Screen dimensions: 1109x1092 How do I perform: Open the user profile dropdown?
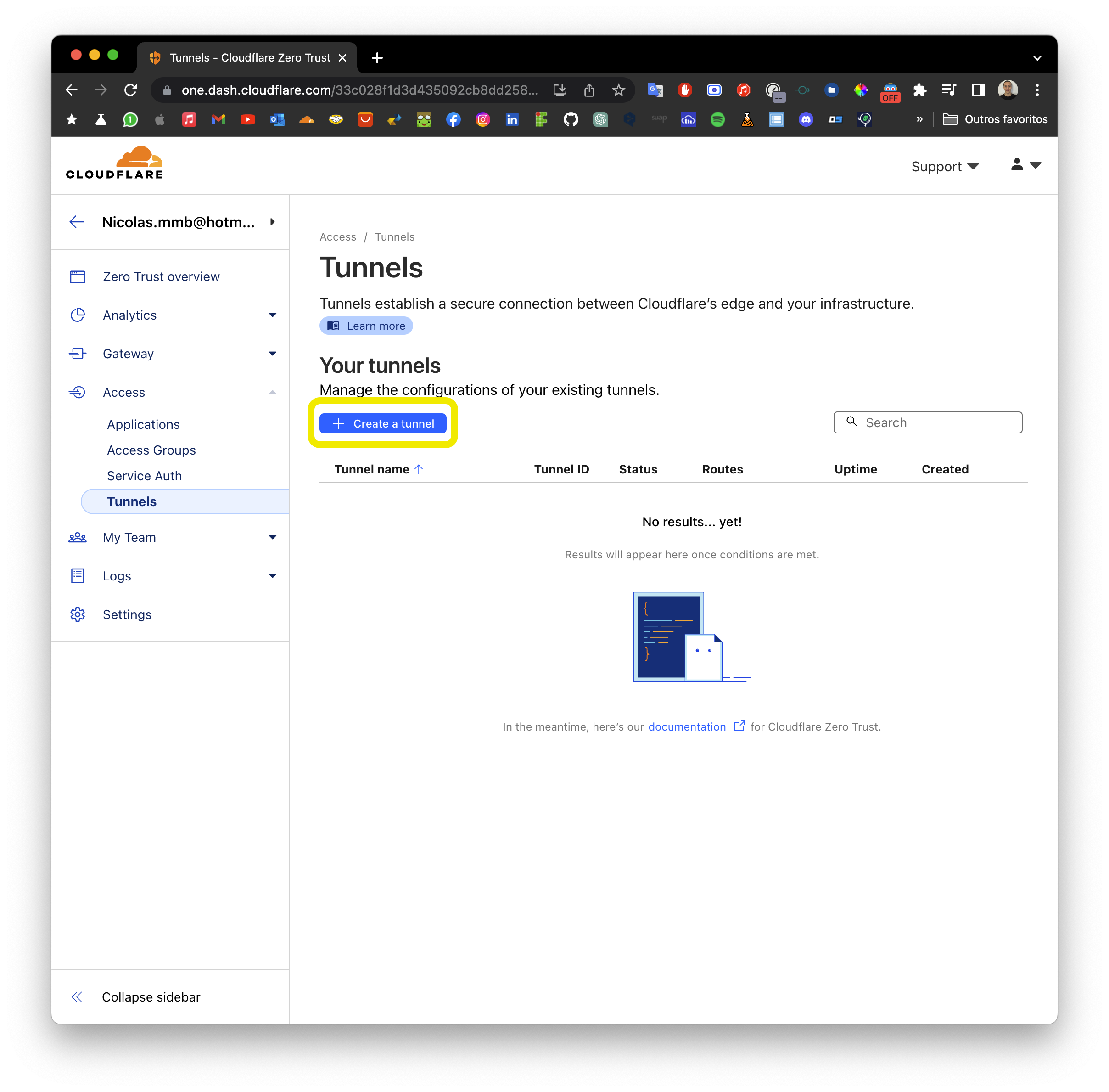pyautogui.click(x=1025, y=165)
